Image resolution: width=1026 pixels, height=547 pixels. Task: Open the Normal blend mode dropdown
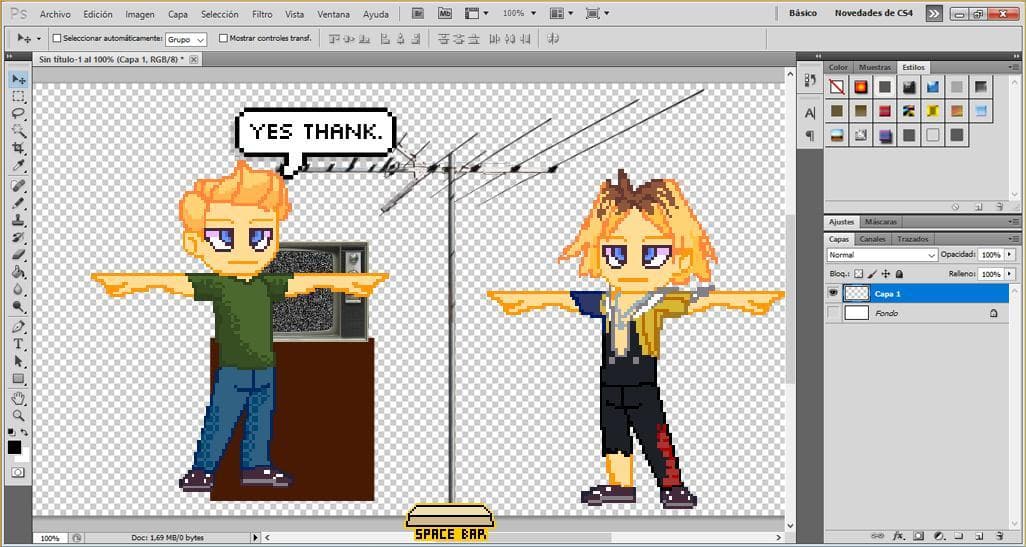[881, 255]
